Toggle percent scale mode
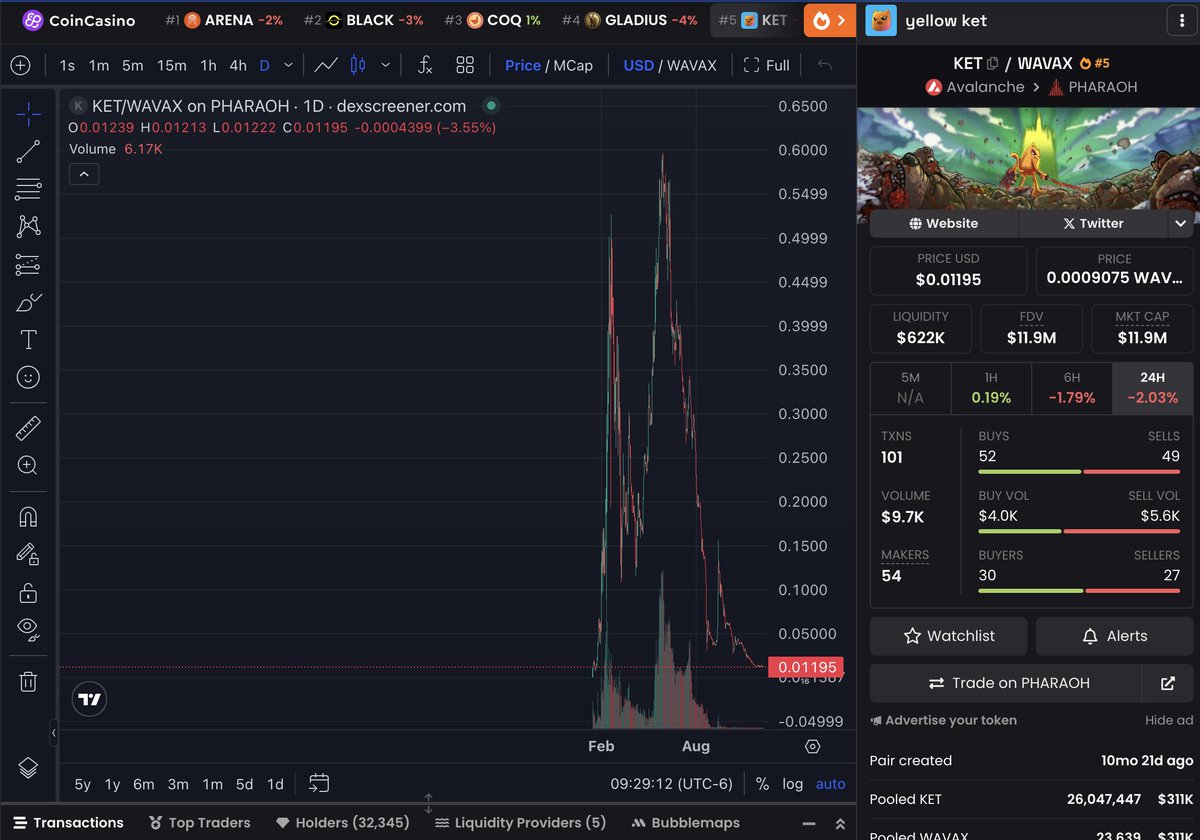This screenshot has height=840, width=1200. 762,784
